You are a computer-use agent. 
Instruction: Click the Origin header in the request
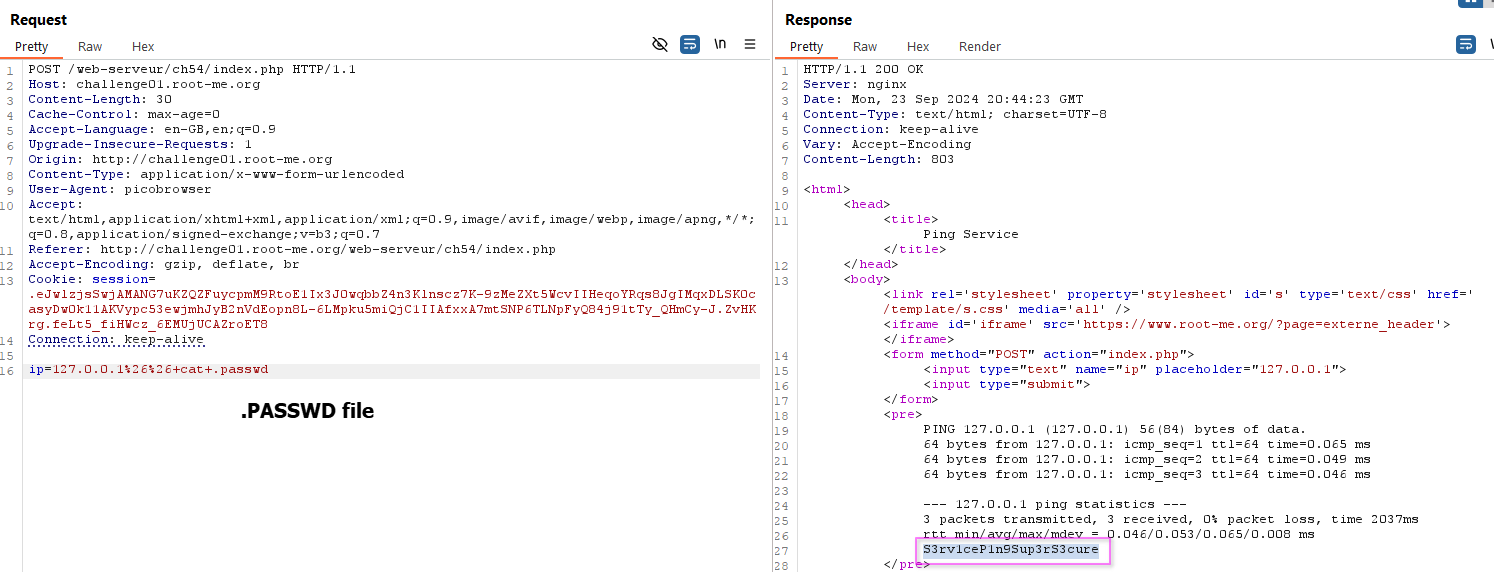point(180,159)
